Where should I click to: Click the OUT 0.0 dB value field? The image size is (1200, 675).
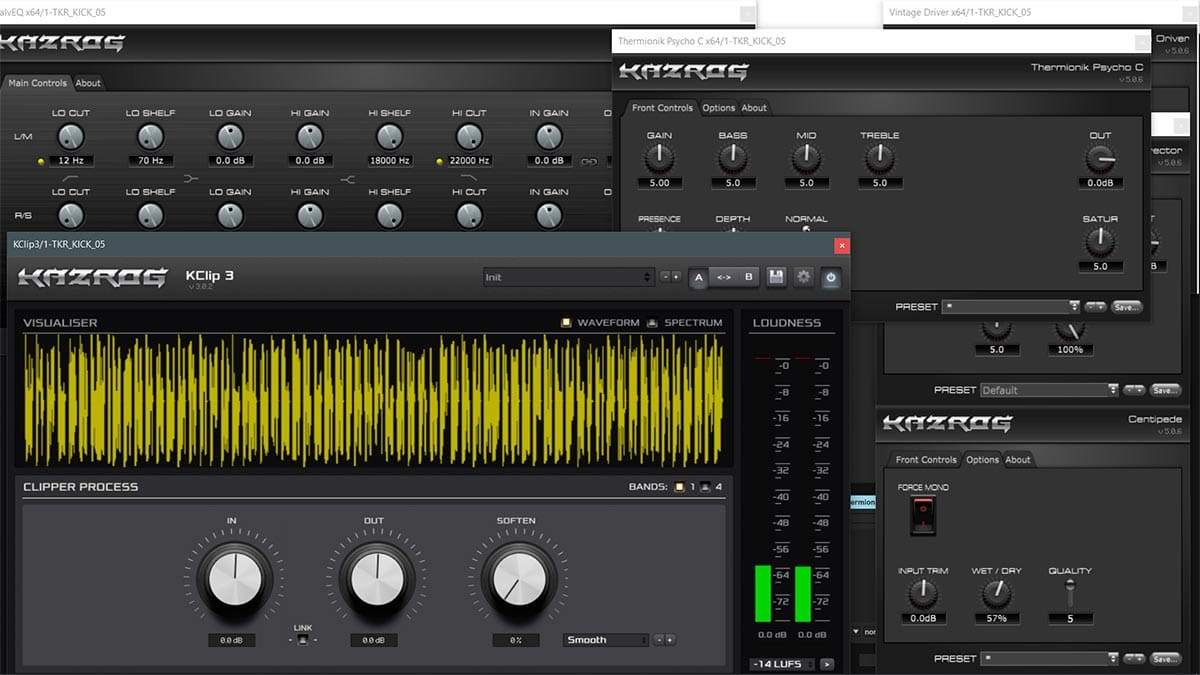pyautogui.click(x=374, y=640)
